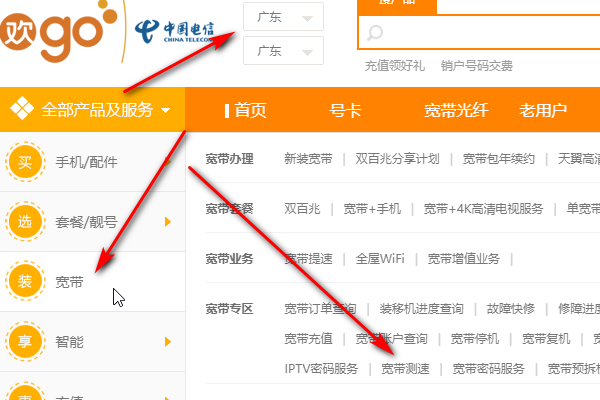The image size is (600, 400).
Task: Click the 装 circle icon
Action: pyautogui.click(x=25, y=281)
